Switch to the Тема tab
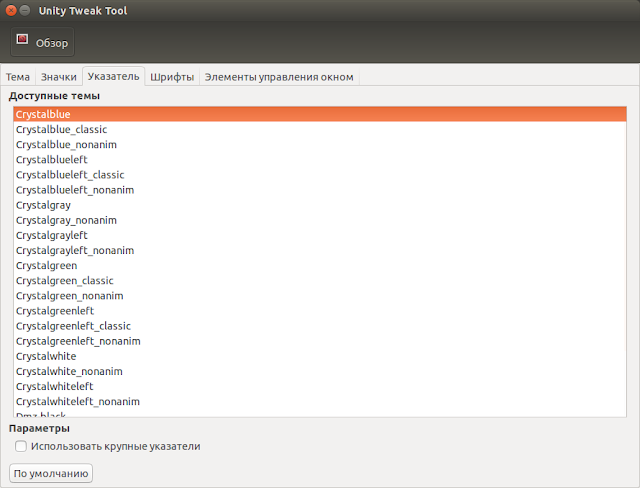This screenshot has height=488, width=640. point(18,77)
